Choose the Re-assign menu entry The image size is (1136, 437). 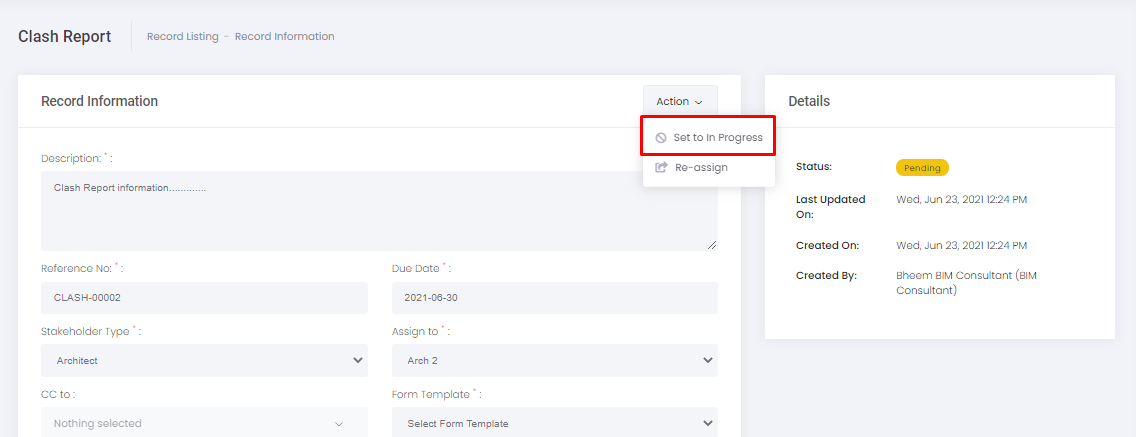[x=701, y=168]
